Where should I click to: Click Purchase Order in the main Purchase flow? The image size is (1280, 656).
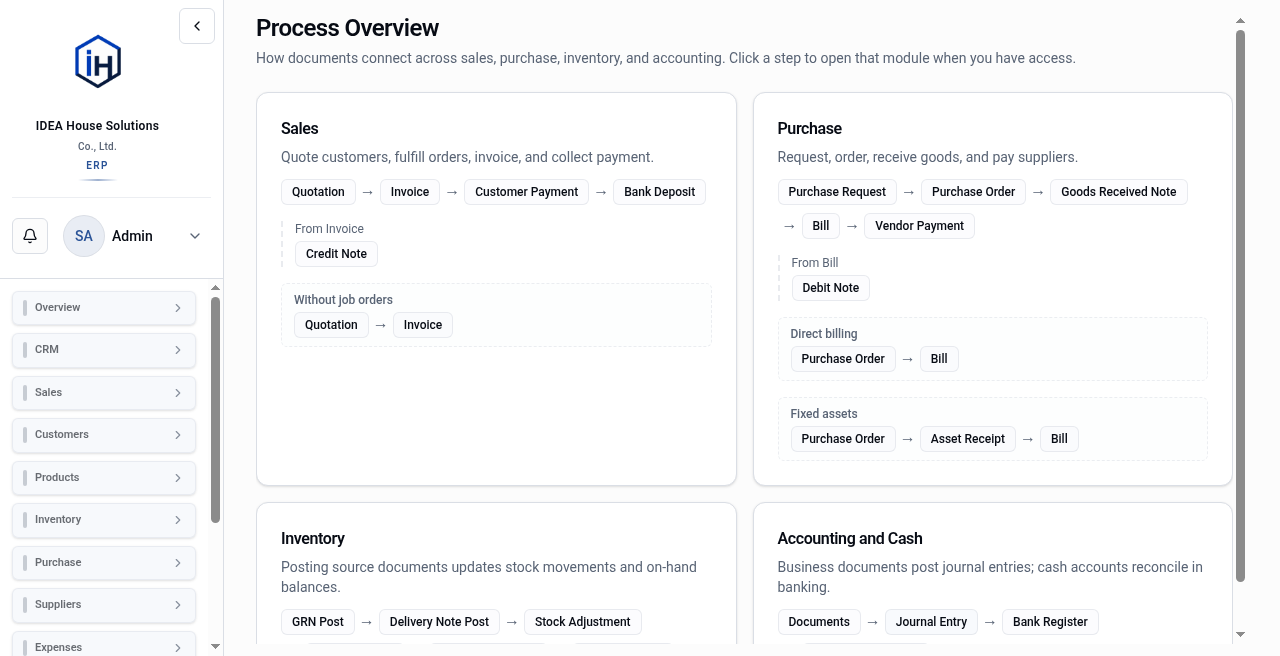973,192
